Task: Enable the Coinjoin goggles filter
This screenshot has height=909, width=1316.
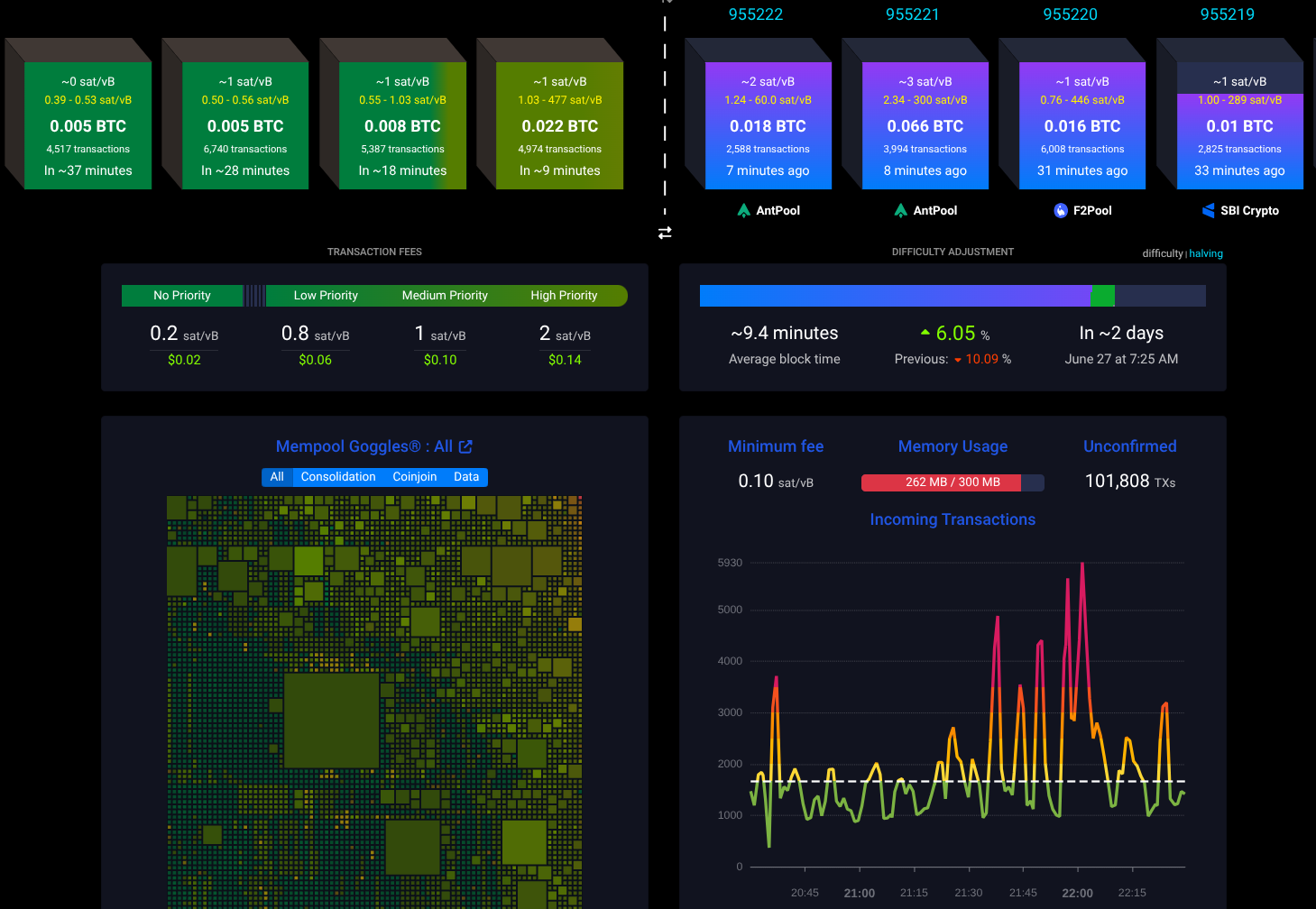Action: (415, 477)
